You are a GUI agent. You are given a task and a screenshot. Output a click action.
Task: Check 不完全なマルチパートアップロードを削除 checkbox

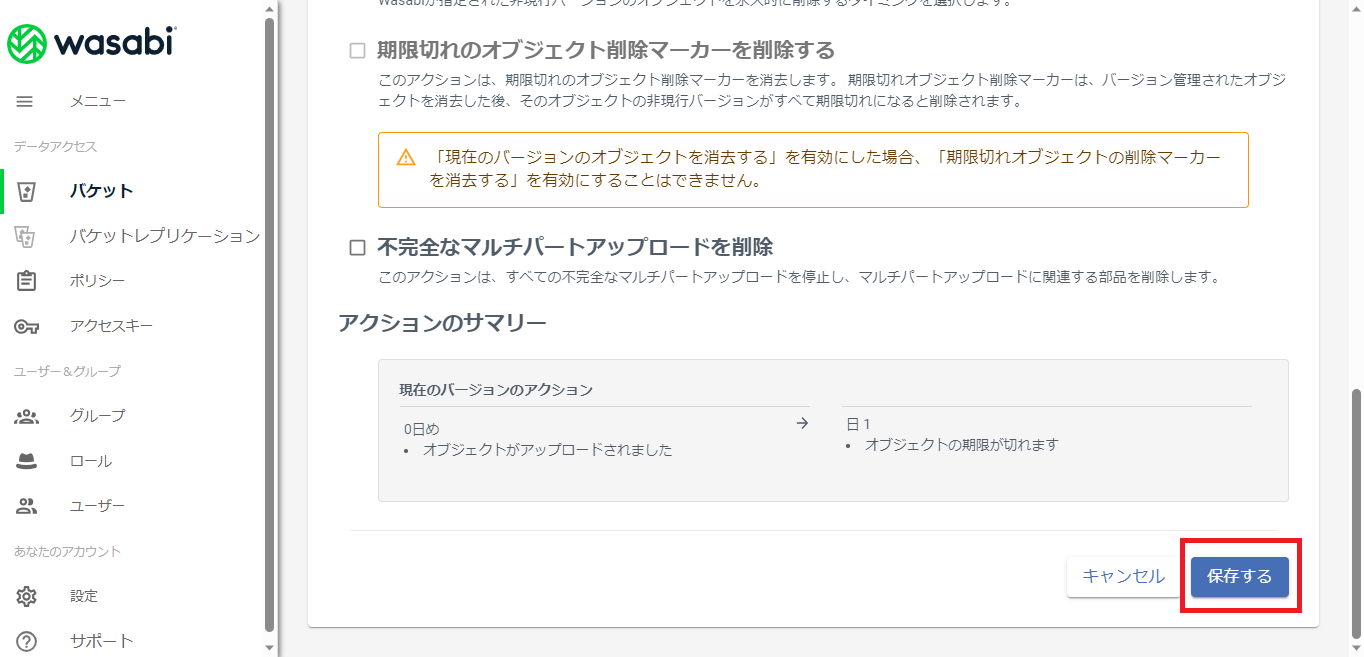pyautogui.click(x=357, y=247)
